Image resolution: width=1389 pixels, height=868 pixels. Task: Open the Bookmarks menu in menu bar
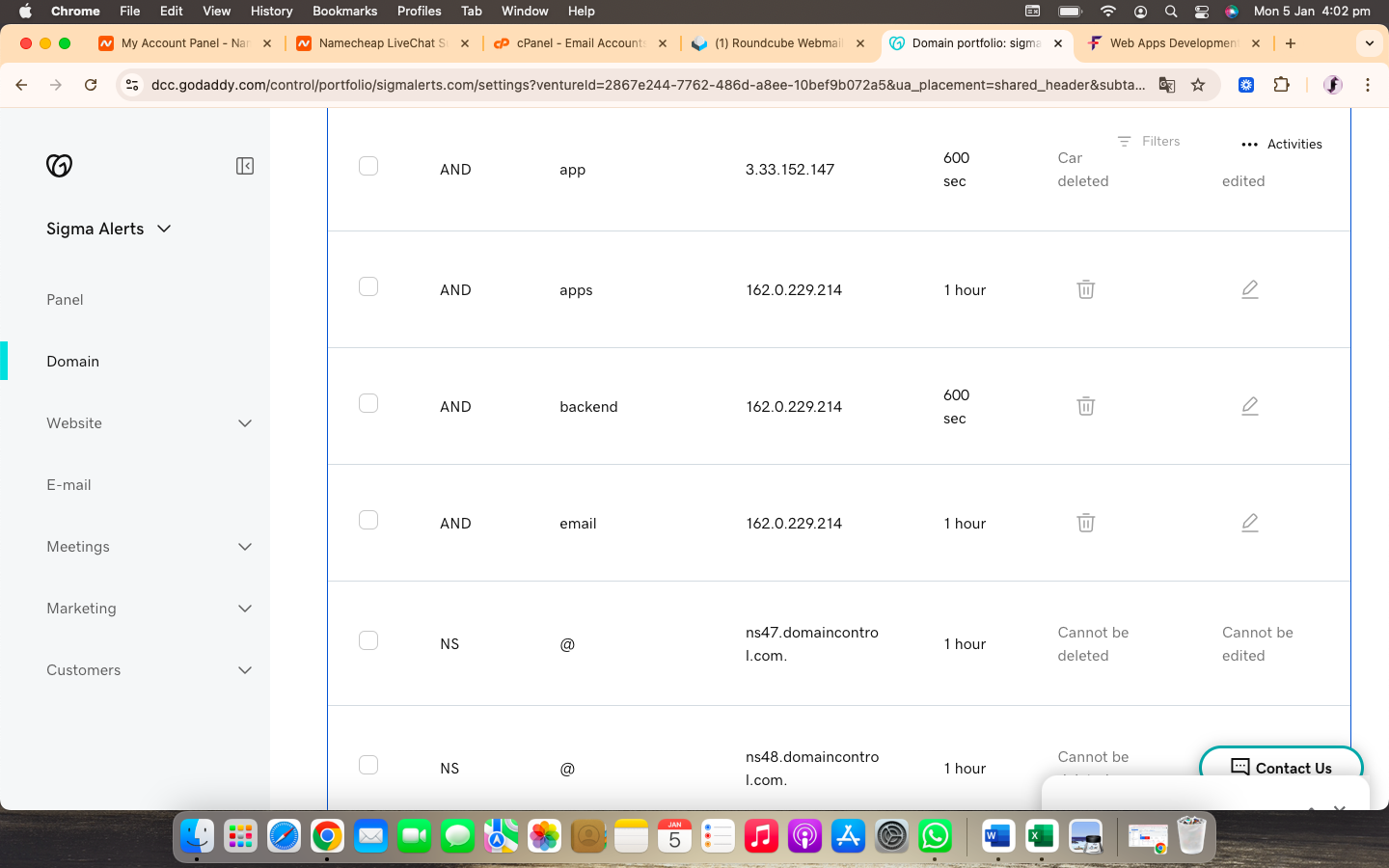click(344, 11)
